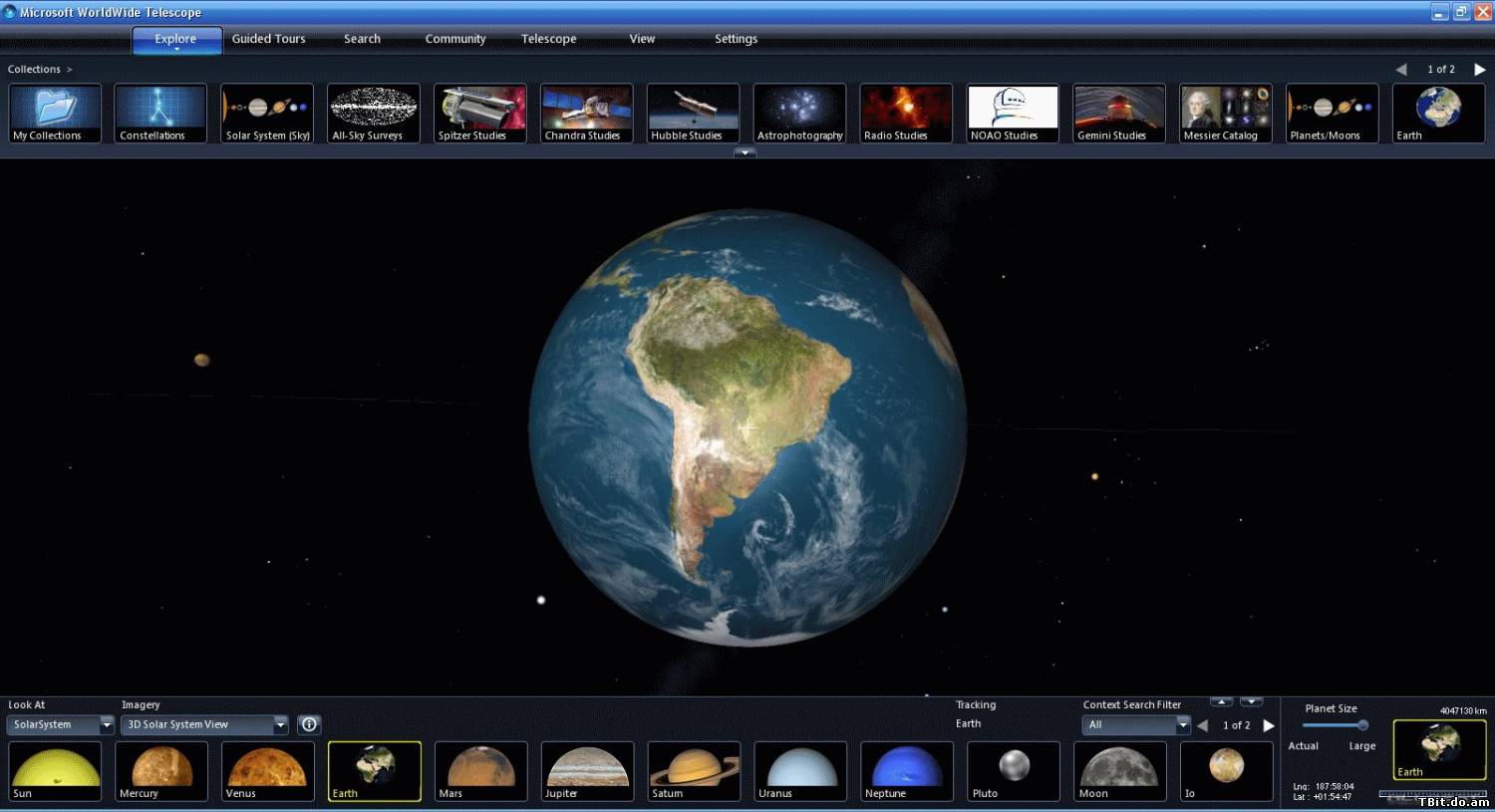Select the Io thumbnail

[x=1227, y=771]
